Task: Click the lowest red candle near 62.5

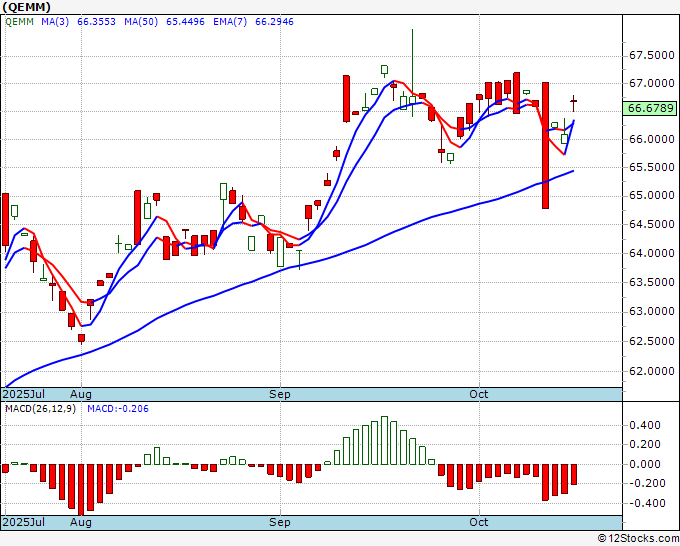Action: click(x=81, y=338)
